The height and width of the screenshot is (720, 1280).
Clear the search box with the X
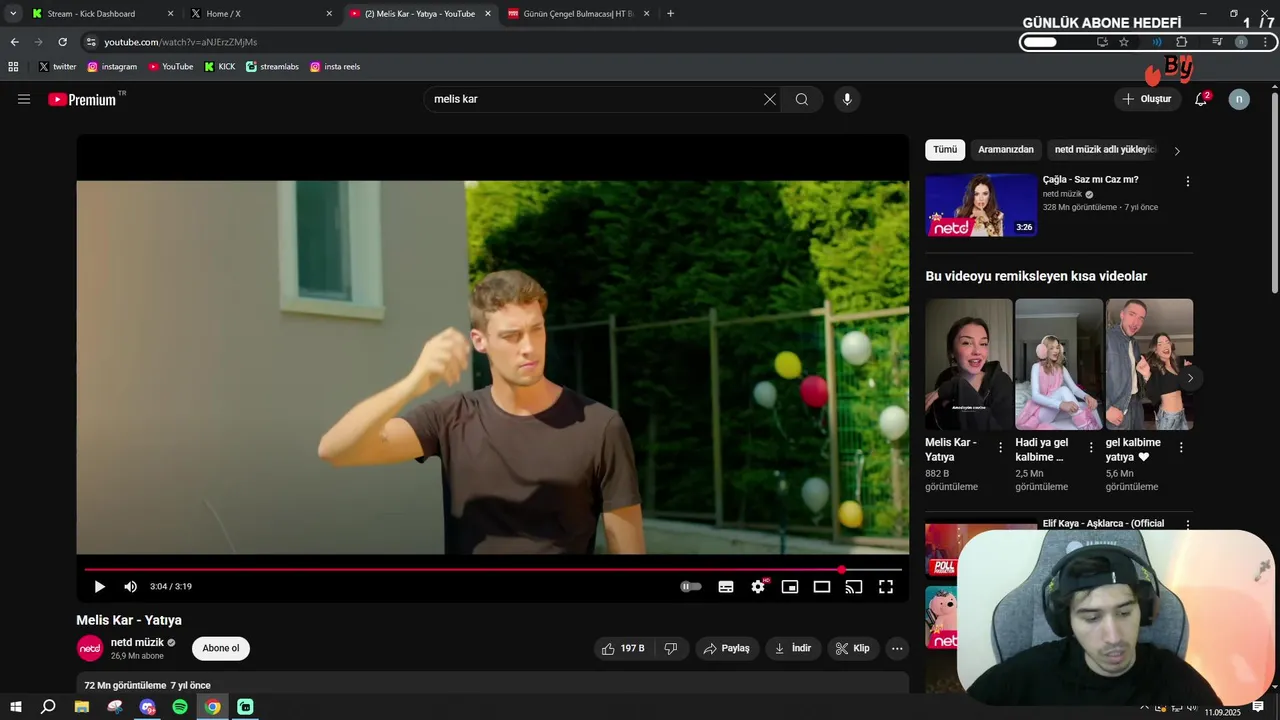[x=770, y=99]
